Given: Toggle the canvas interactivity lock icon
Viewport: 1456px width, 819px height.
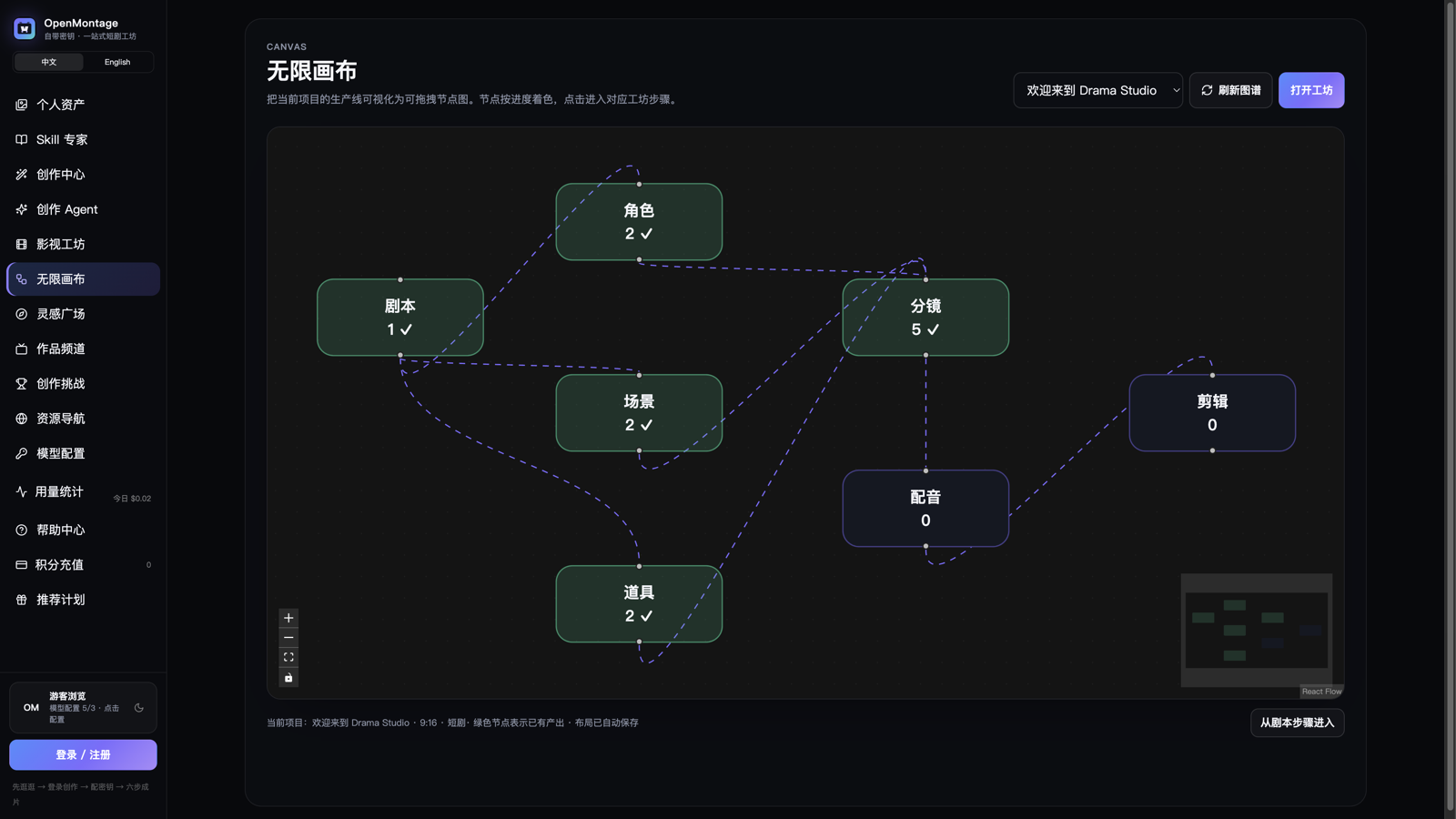Looking at the screenshot, I should coord(288,677).
